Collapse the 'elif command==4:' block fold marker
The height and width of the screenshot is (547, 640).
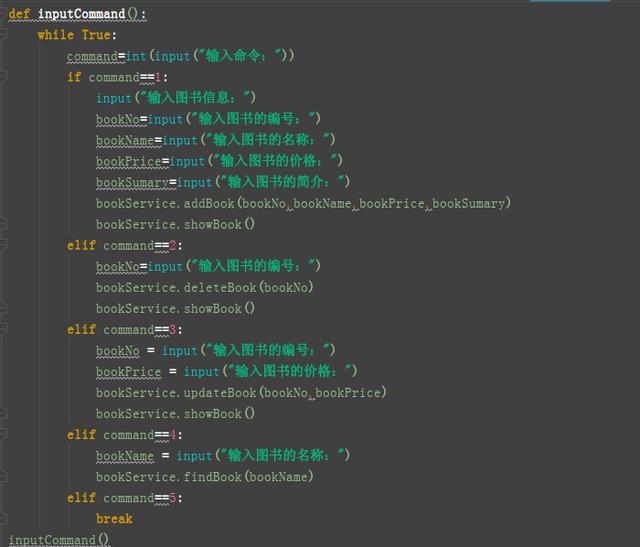(x=3, y=434)
